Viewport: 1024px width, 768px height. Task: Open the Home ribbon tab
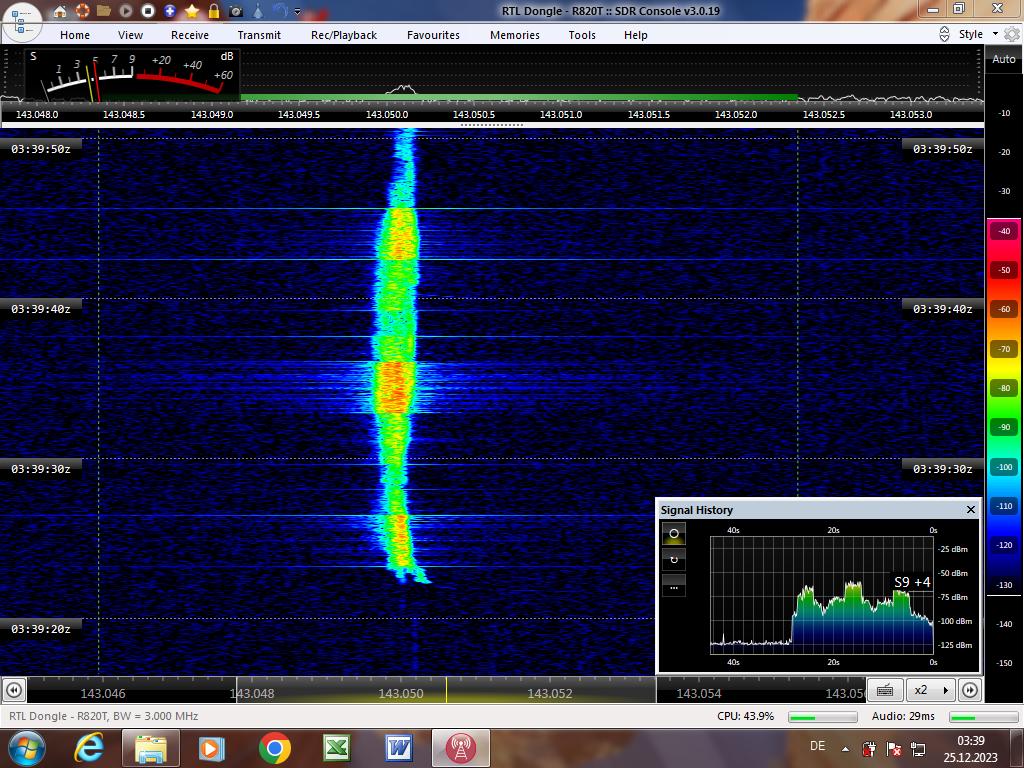pos(74,35)
